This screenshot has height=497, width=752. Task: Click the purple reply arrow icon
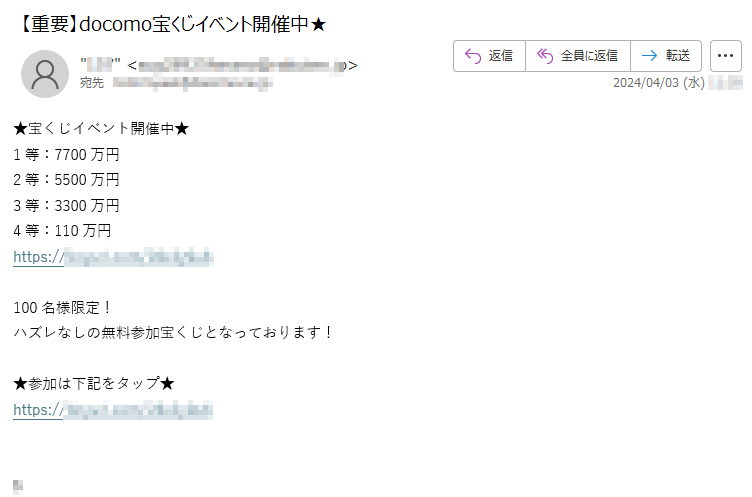473,56
